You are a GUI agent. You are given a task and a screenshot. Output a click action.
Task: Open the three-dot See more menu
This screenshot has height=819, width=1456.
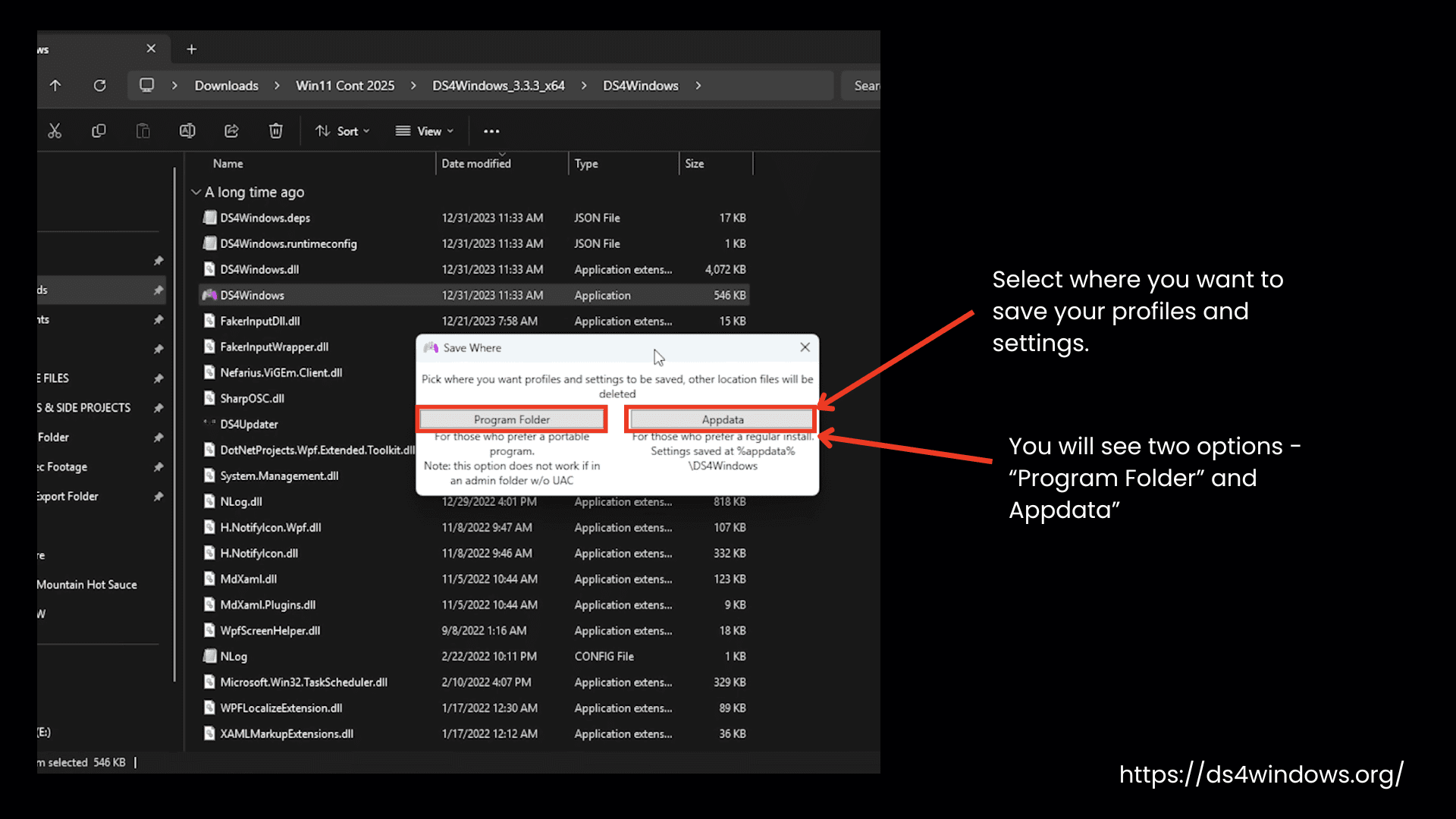coord(491,131)
